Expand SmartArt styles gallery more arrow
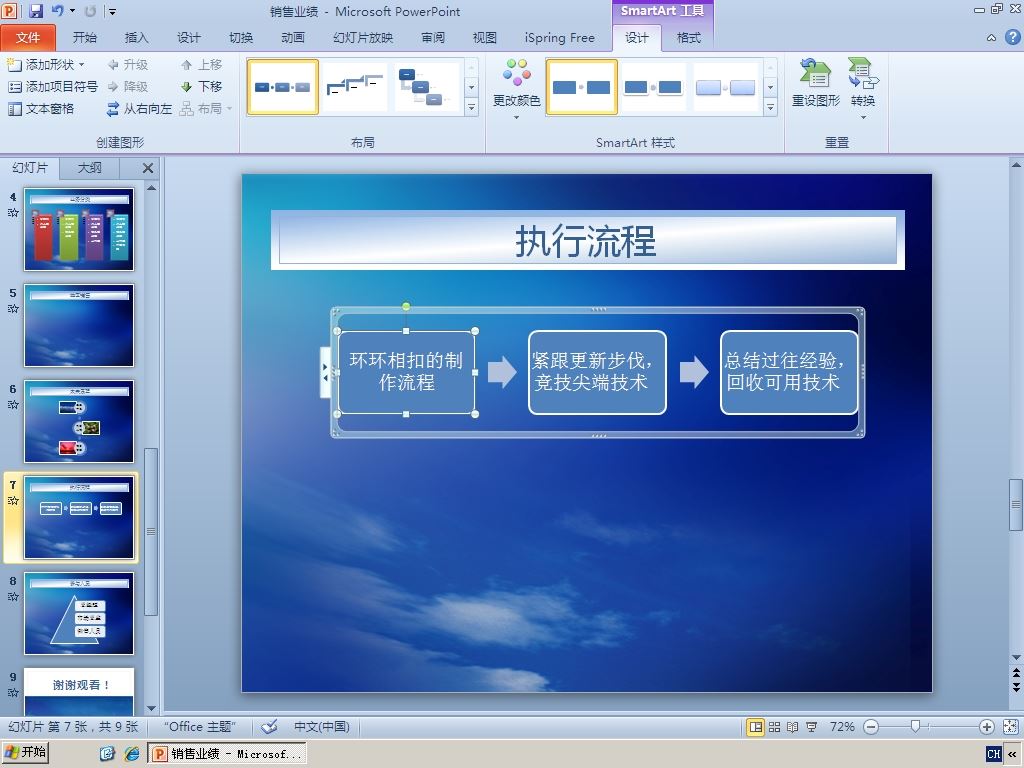1024x768 pixels. (771, 108)
